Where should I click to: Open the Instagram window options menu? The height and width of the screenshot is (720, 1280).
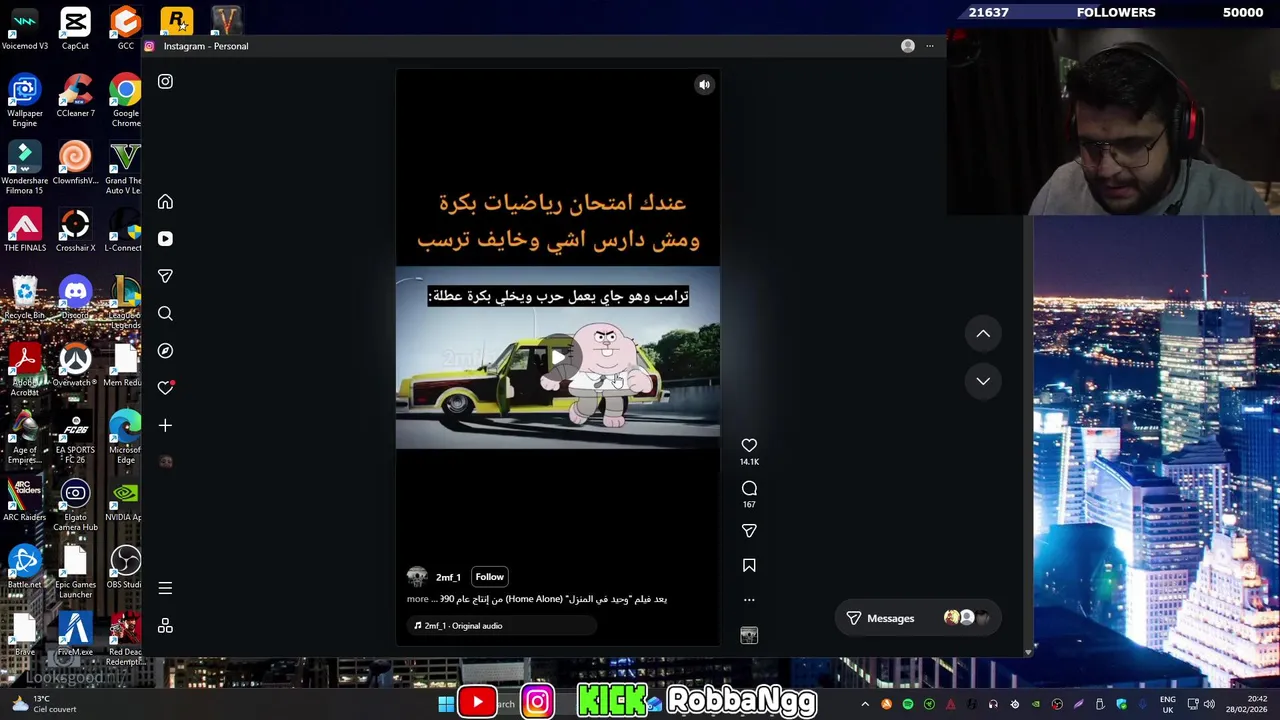click(x=930, y=46)
